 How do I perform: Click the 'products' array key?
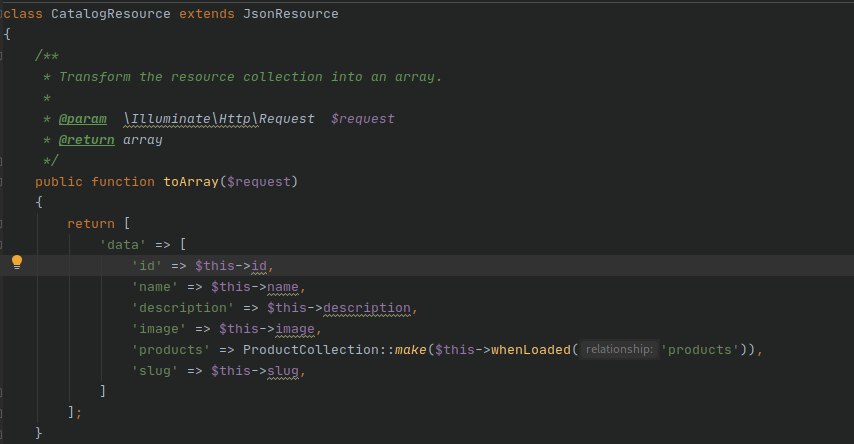coord(170,350)
